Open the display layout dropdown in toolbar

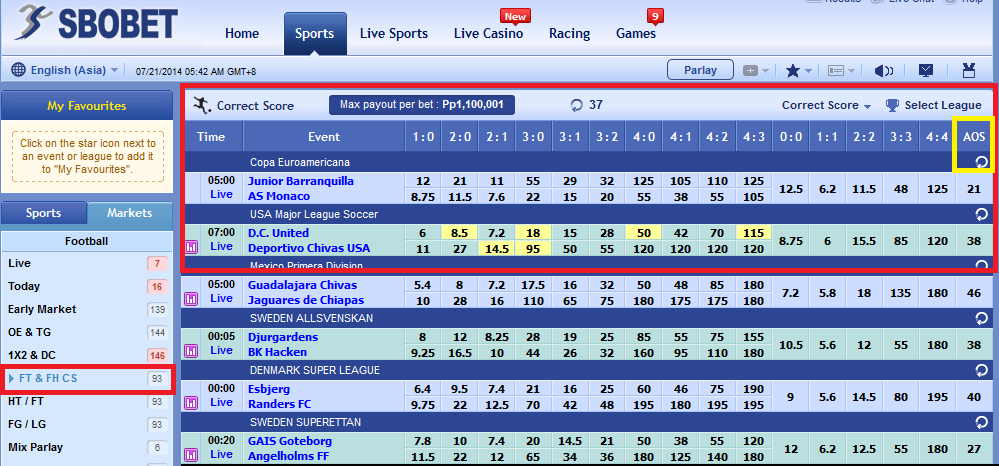coord(841,71)
